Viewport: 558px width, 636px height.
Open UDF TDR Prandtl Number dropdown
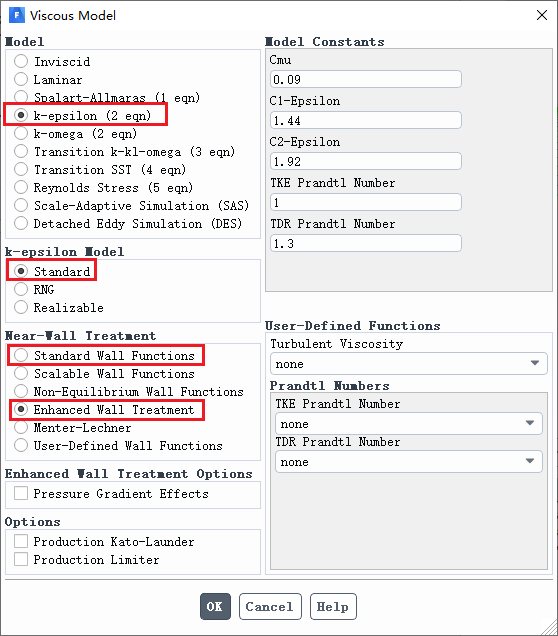point(409,462)
